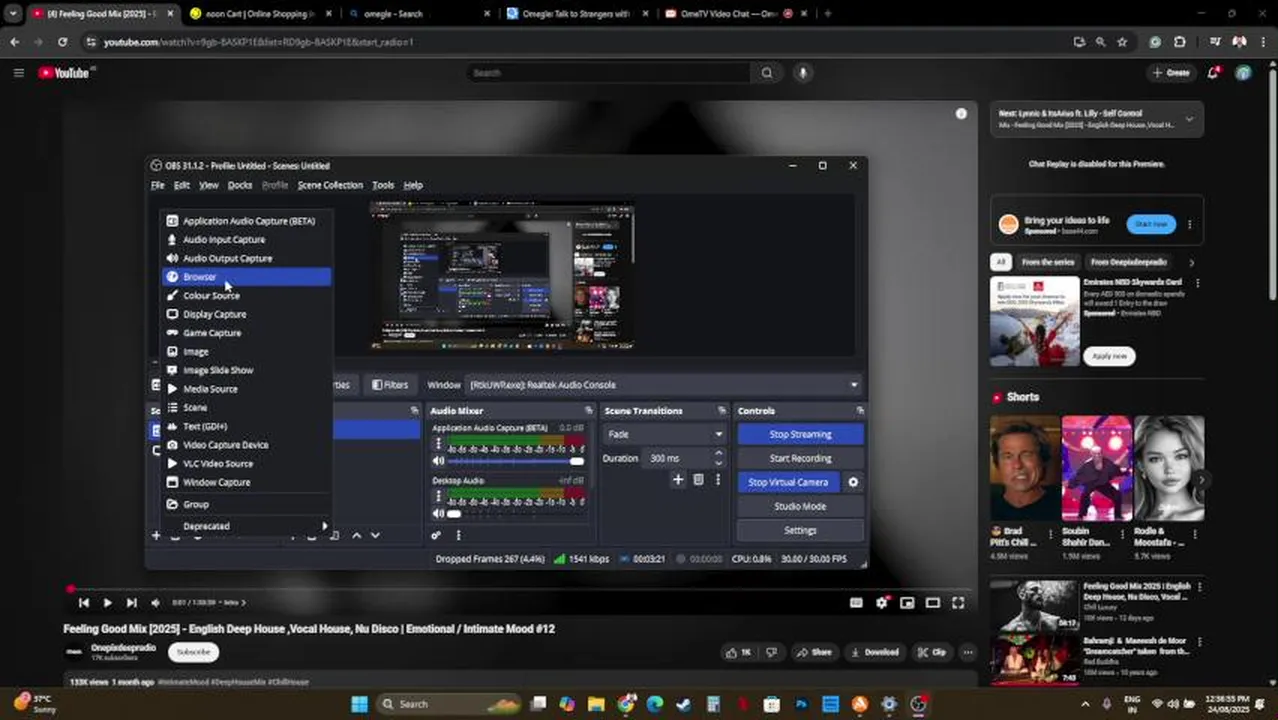Select Game Capture source
The height and width of the screenshot is (720, 1278).
point(246,333)
